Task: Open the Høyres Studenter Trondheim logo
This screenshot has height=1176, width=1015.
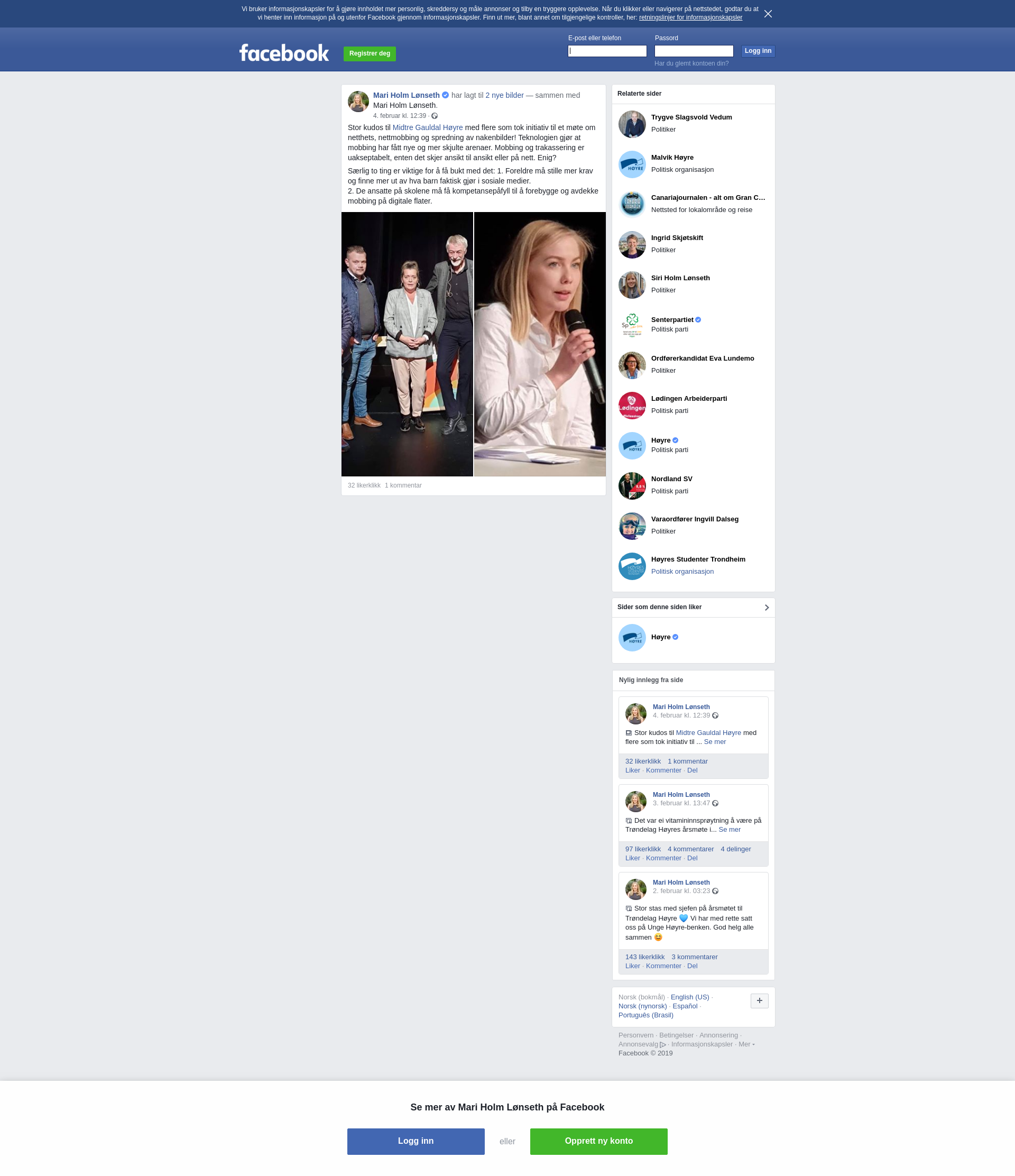Action: (632, 566)
